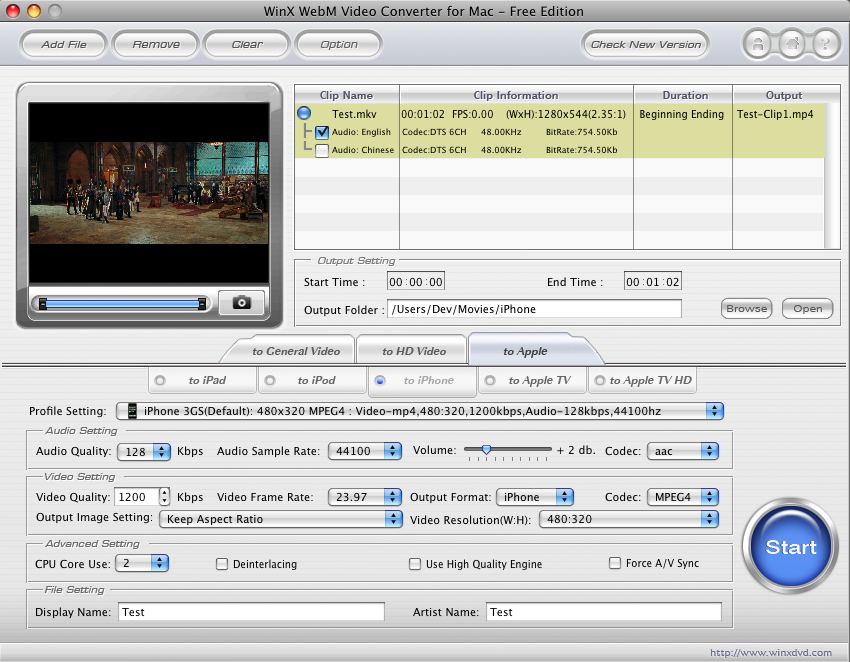
Task: Open the home page icon button
Action: click(x=792, y=44)
